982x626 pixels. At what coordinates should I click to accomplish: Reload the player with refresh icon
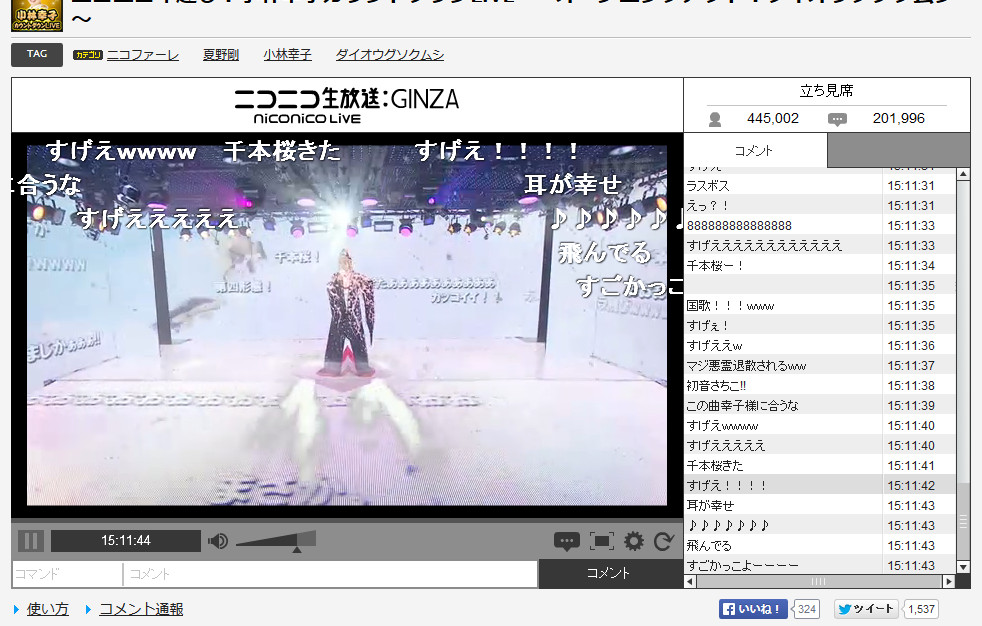(664, 541)
